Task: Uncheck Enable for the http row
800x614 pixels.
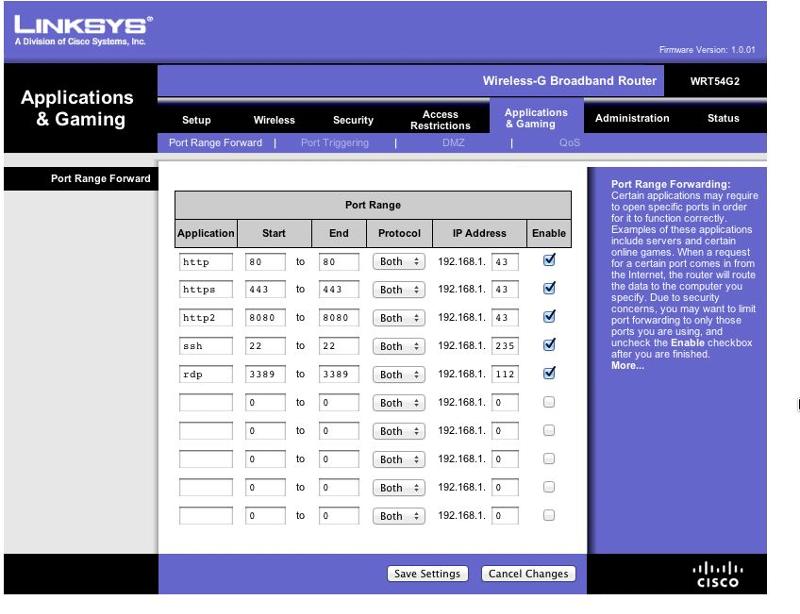Action: coord(549,260)
